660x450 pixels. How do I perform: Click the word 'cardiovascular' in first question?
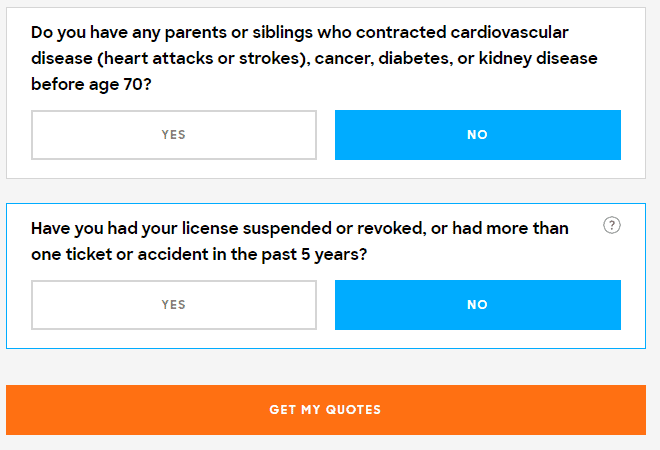[x=509, y=32]
